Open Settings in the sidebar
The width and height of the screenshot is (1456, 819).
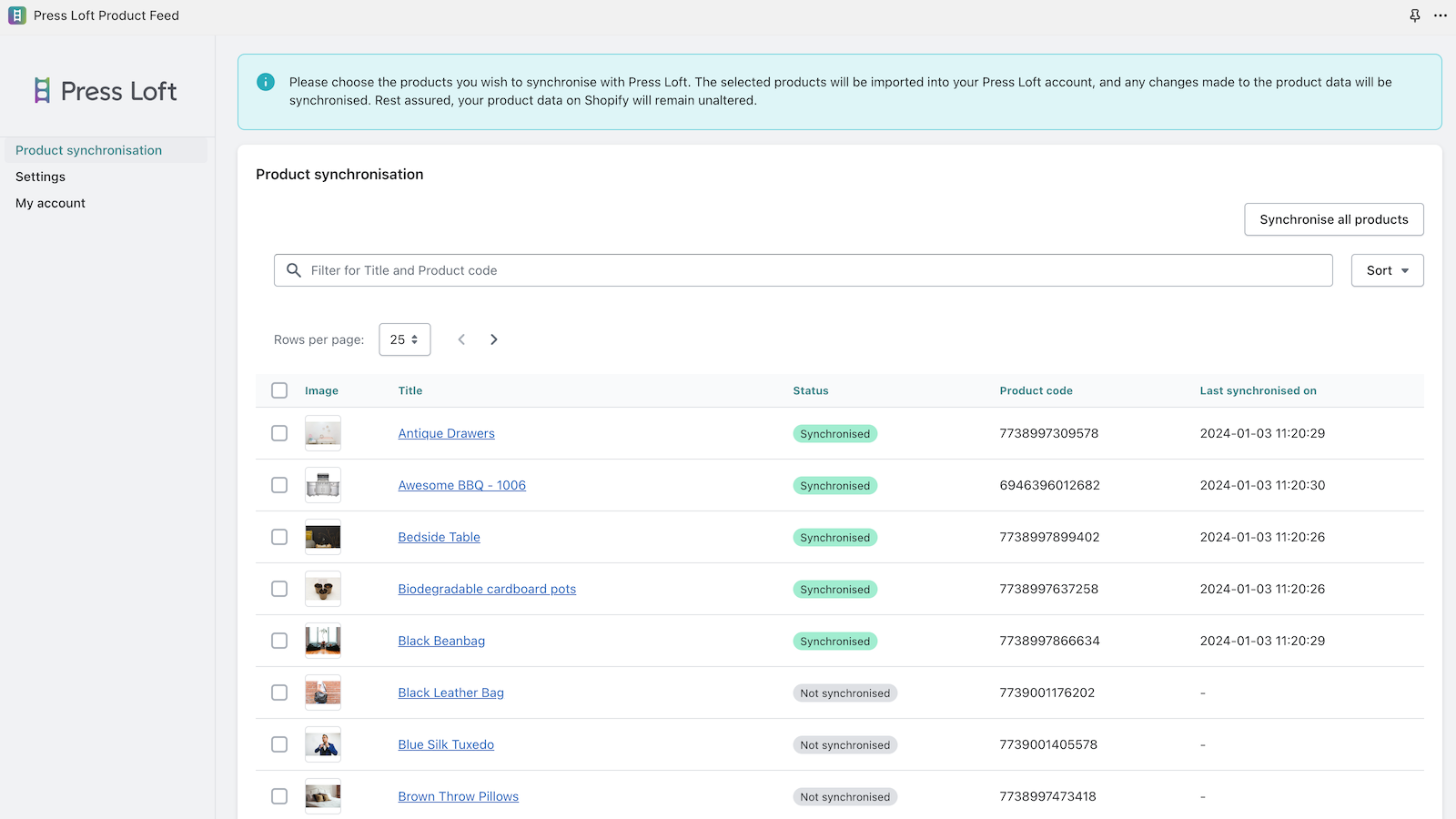[x=41, y=177]
